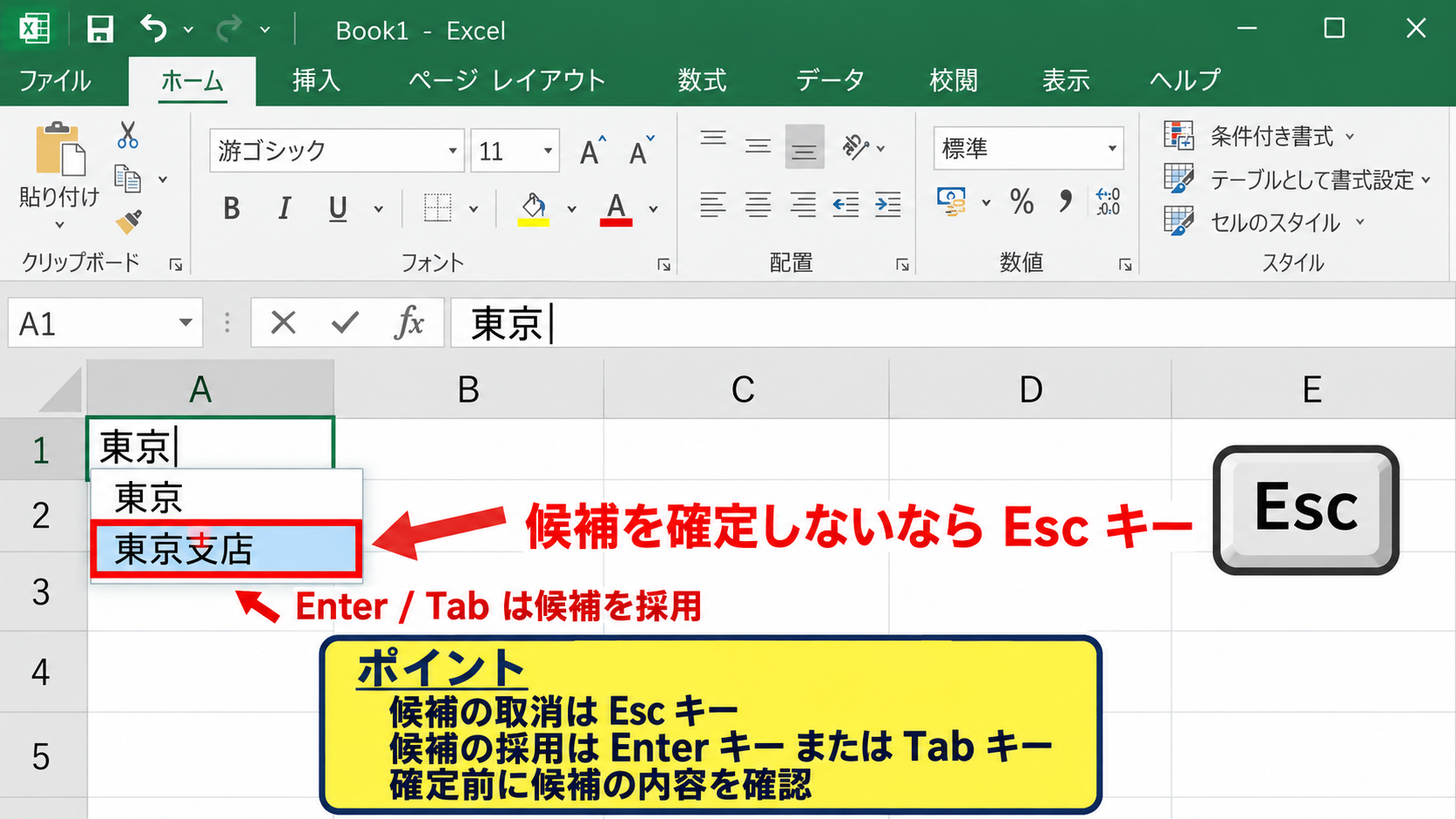Toggle Bold formatting
Image resolution: width=1456 pixels, height=819 pixels.
tap(232, 208)
